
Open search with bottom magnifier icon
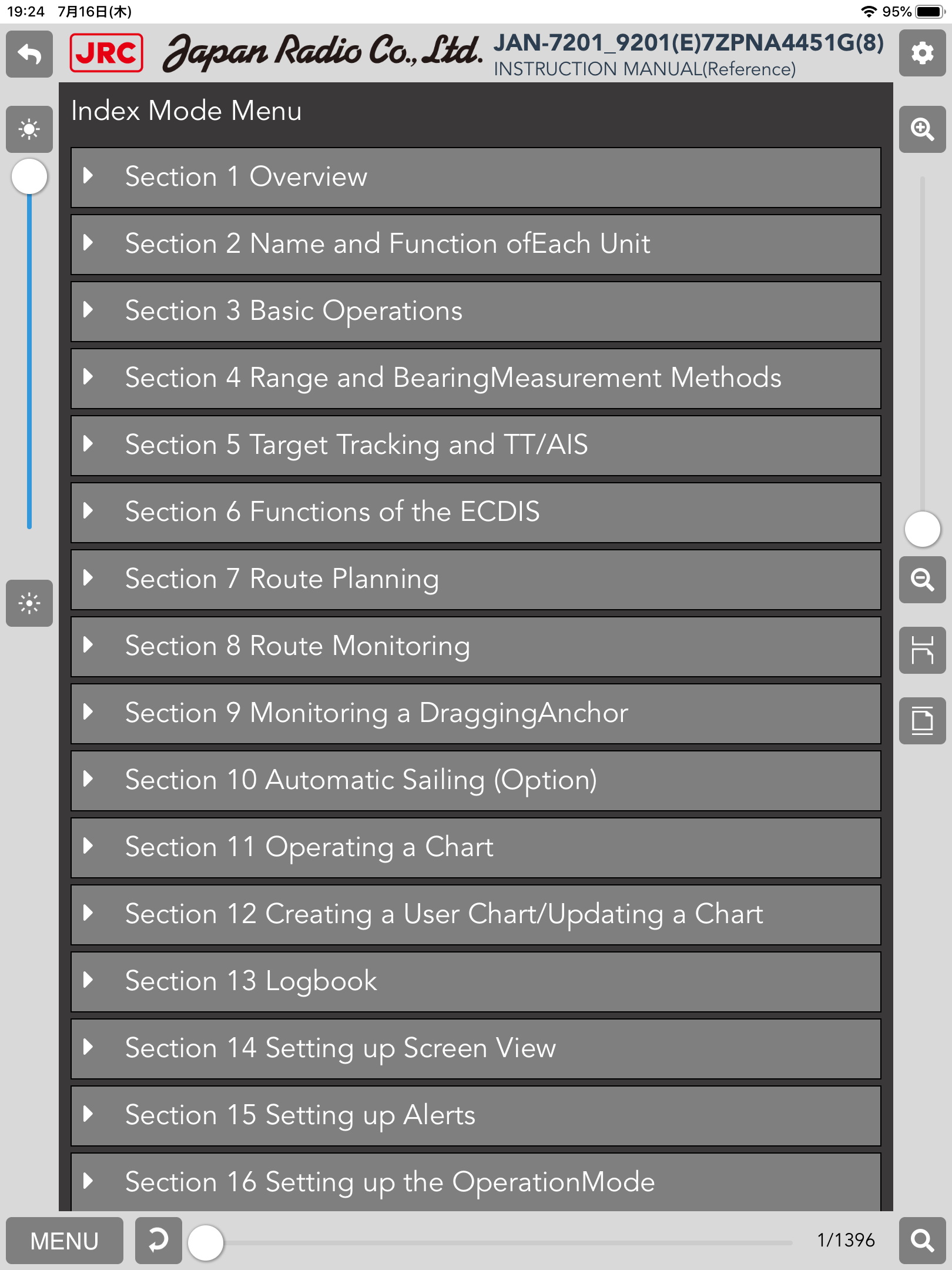[x=922, y=1241]
